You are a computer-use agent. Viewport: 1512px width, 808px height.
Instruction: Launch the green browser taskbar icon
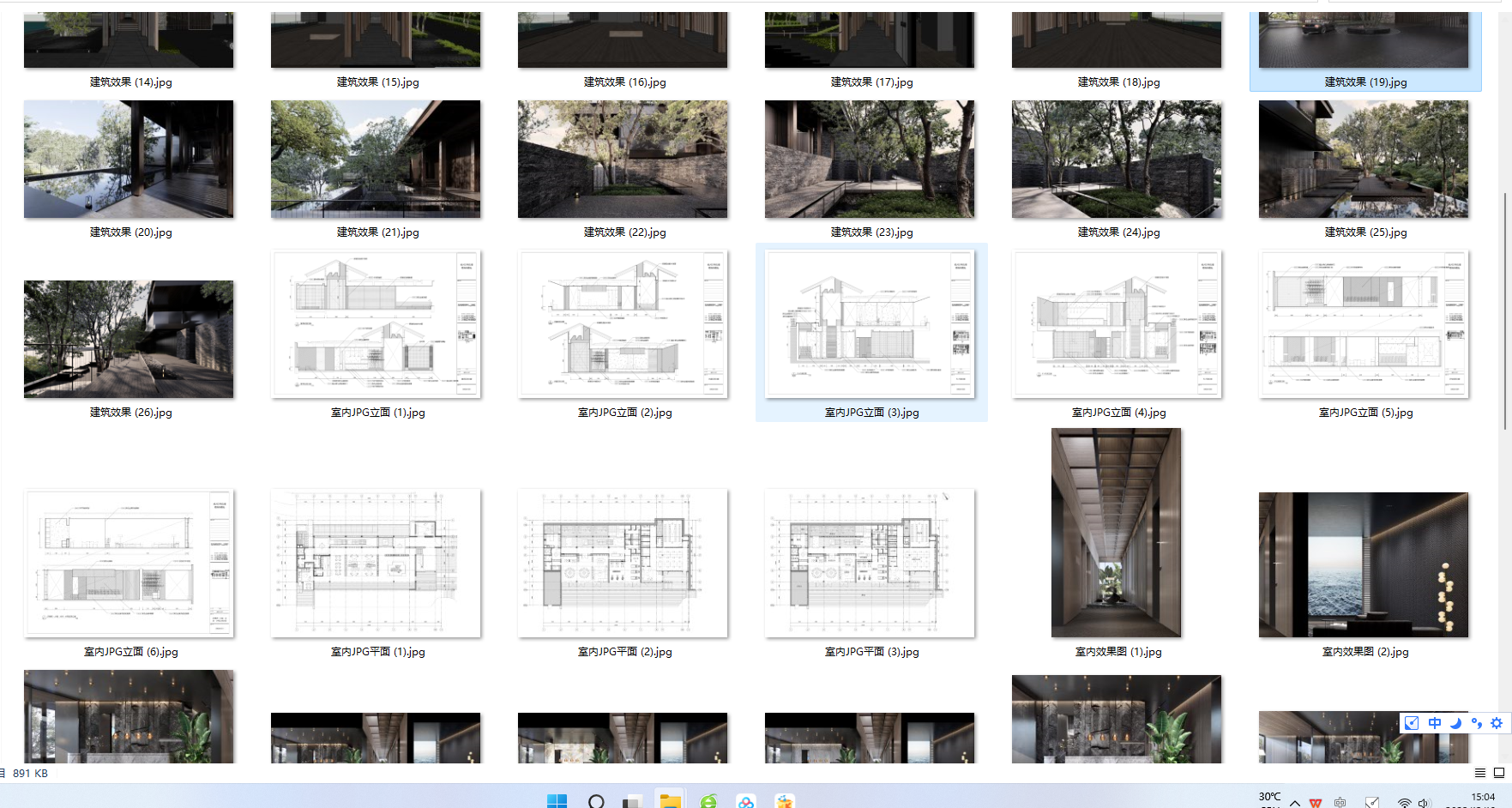tap(708, 801)
